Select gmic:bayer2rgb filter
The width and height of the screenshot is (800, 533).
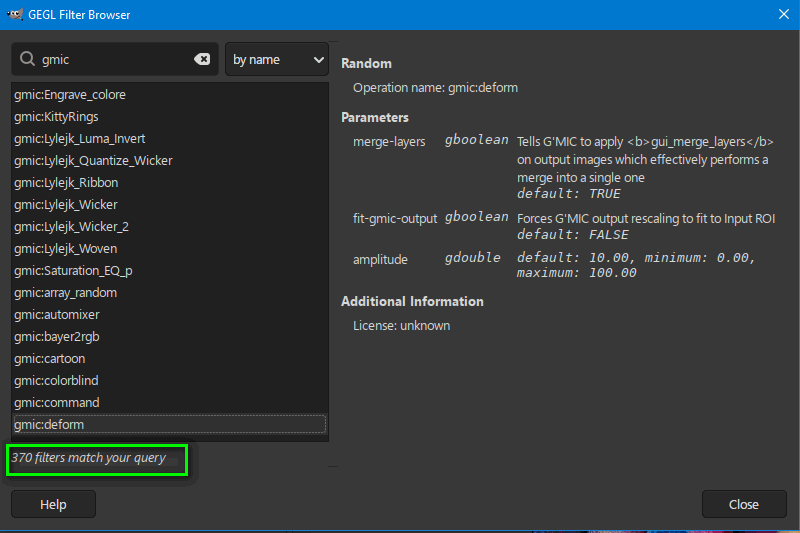tap(169, 336)
